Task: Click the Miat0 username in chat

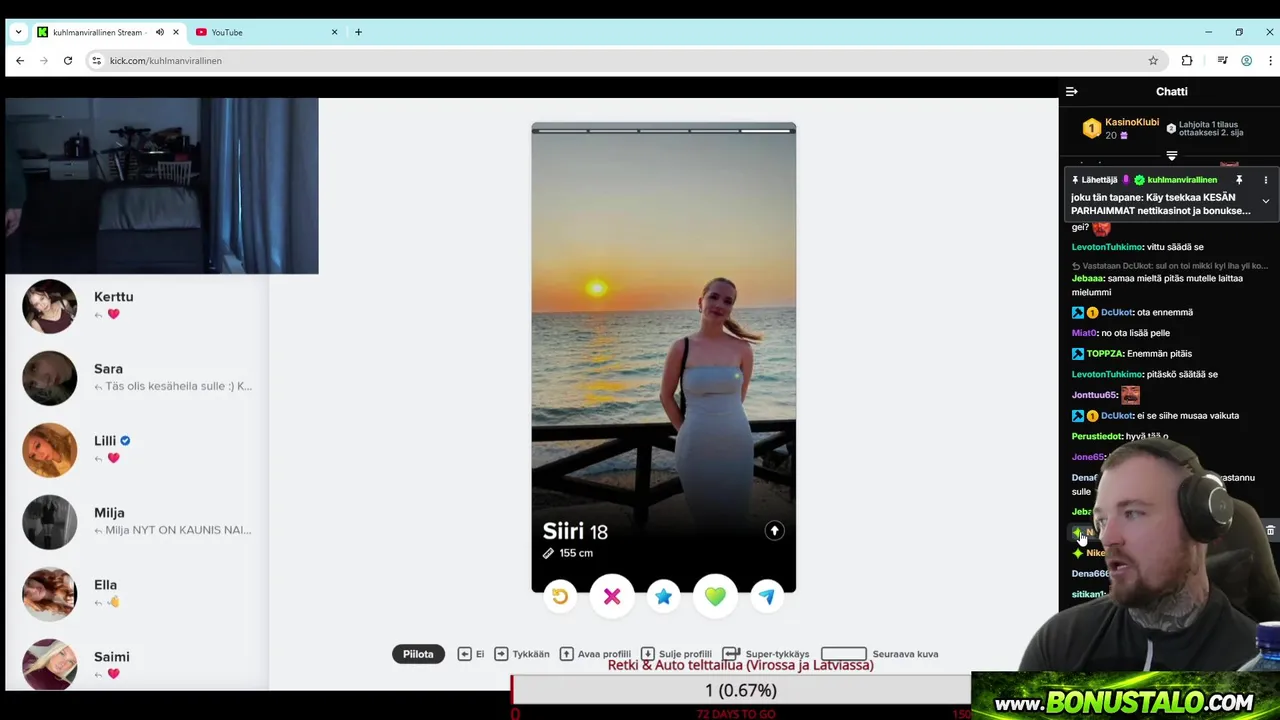Action: pyautogui.click(x=1085, y=333)
